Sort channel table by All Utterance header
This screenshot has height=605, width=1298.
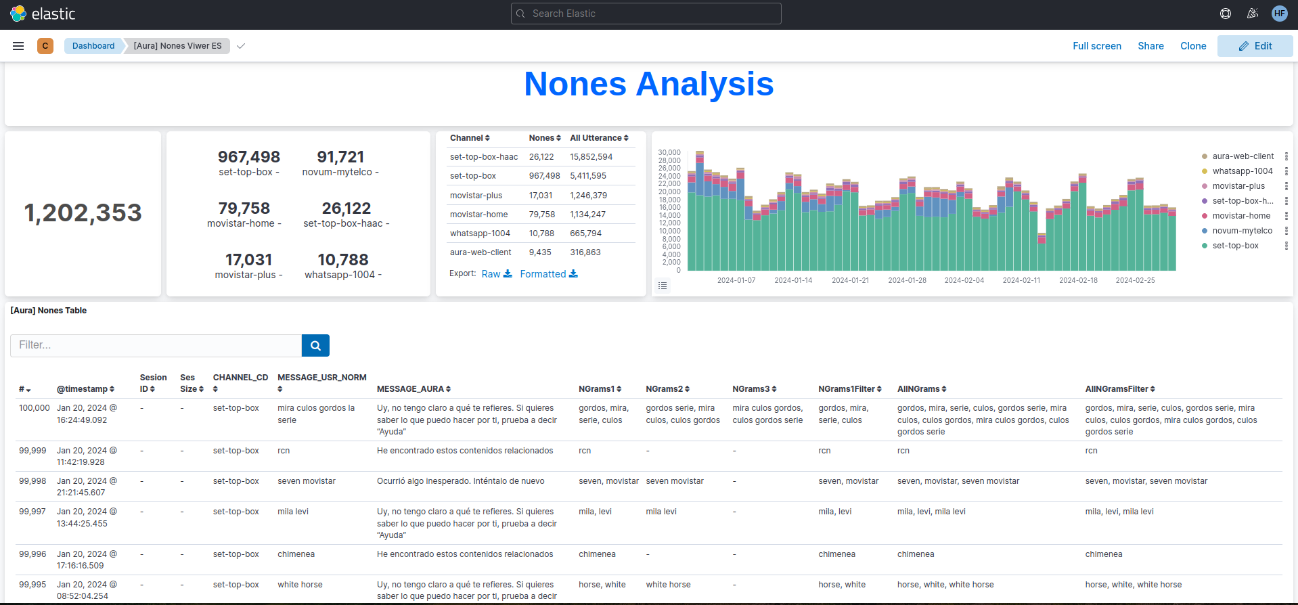[600, 138]
